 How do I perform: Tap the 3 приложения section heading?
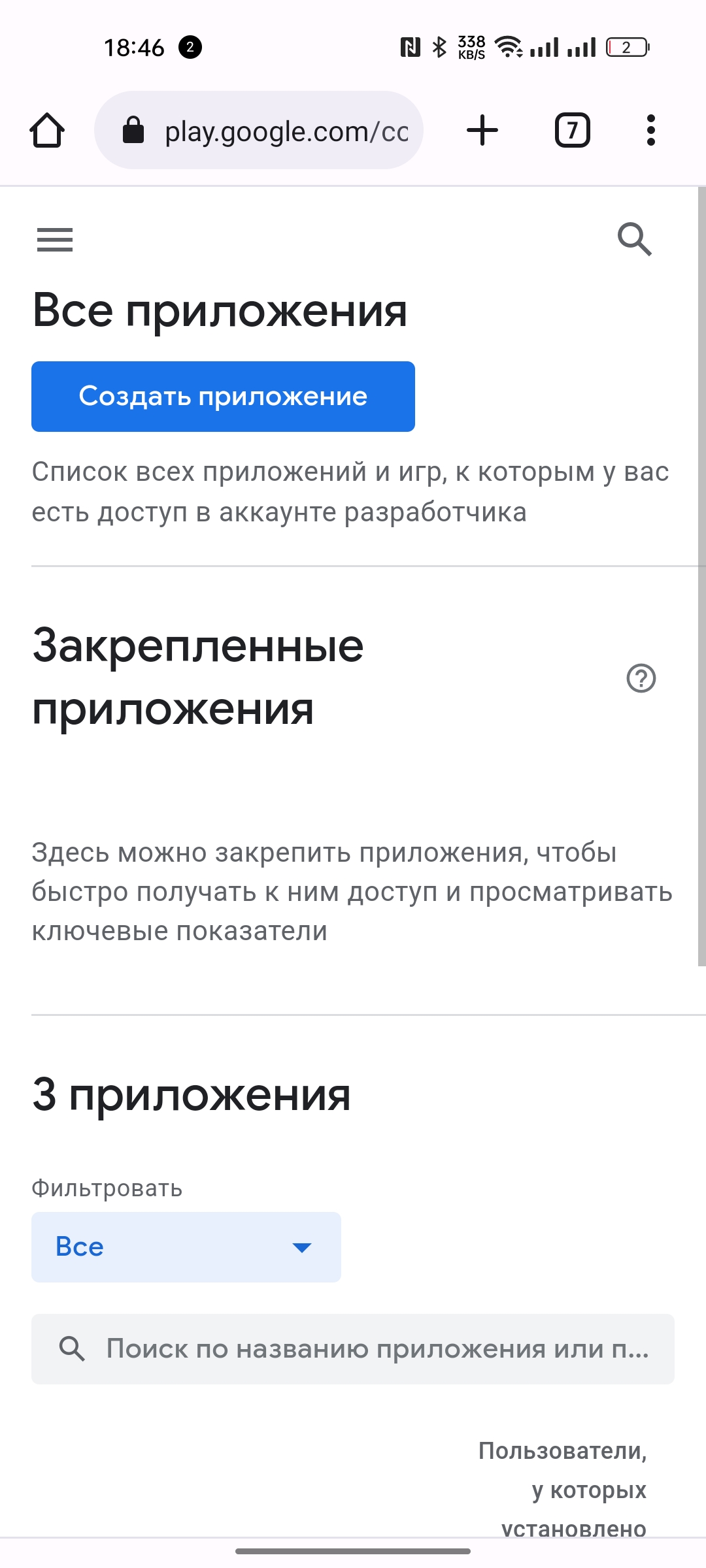192,1094
